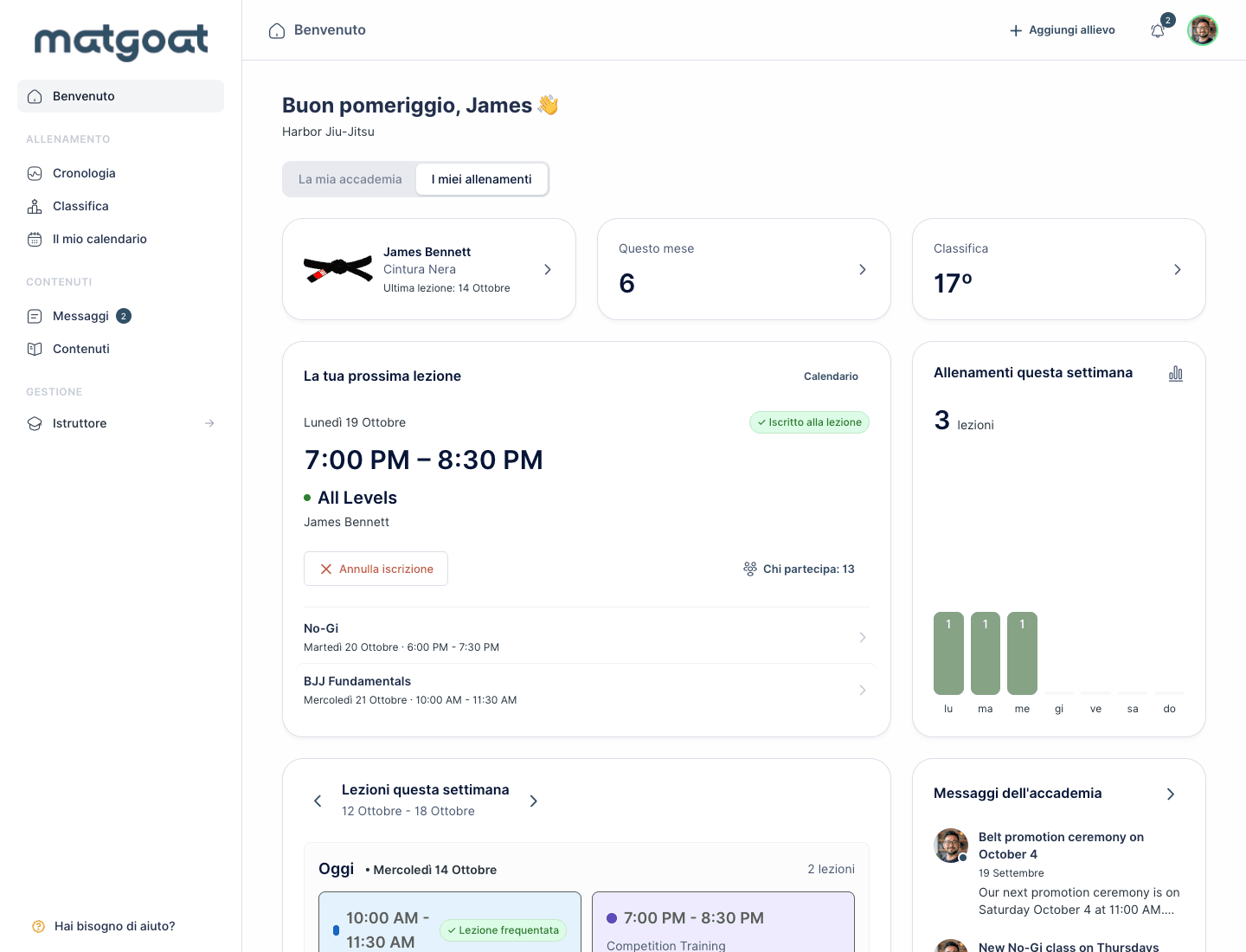Open the 7:00 PM Competition Training card

[723, 923]
